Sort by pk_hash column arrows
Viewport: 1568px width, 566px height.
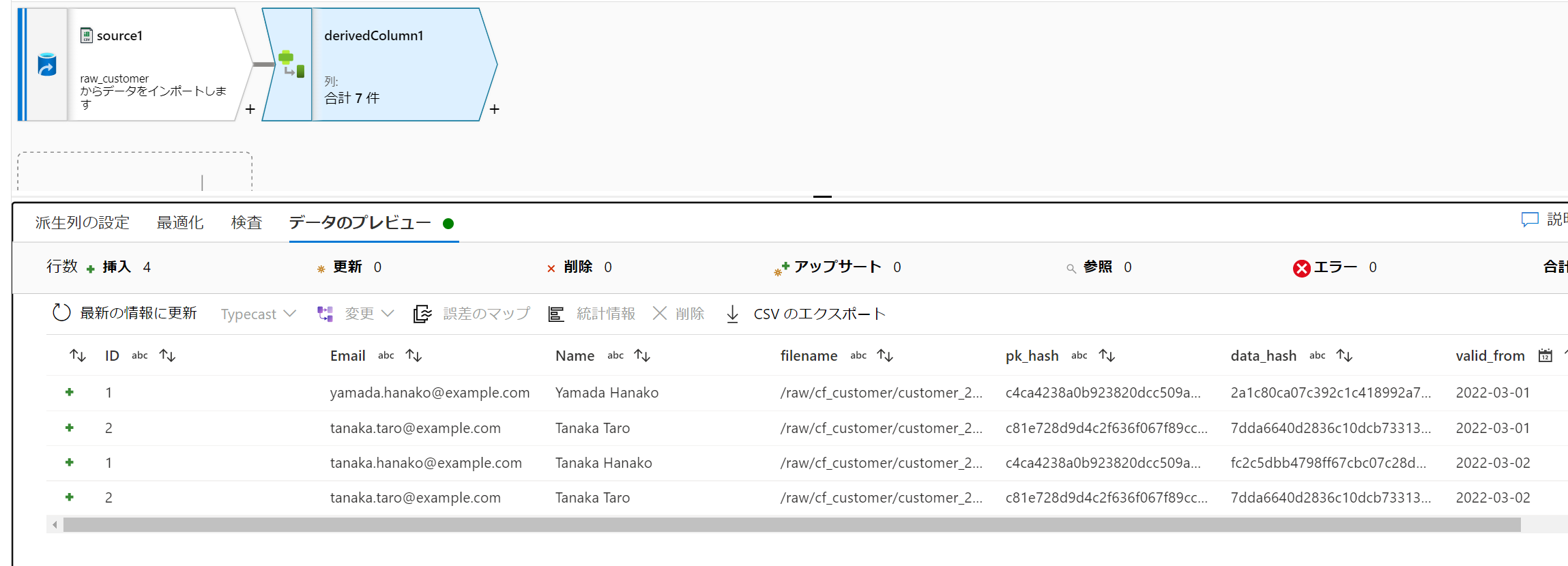pos(1107,355)
